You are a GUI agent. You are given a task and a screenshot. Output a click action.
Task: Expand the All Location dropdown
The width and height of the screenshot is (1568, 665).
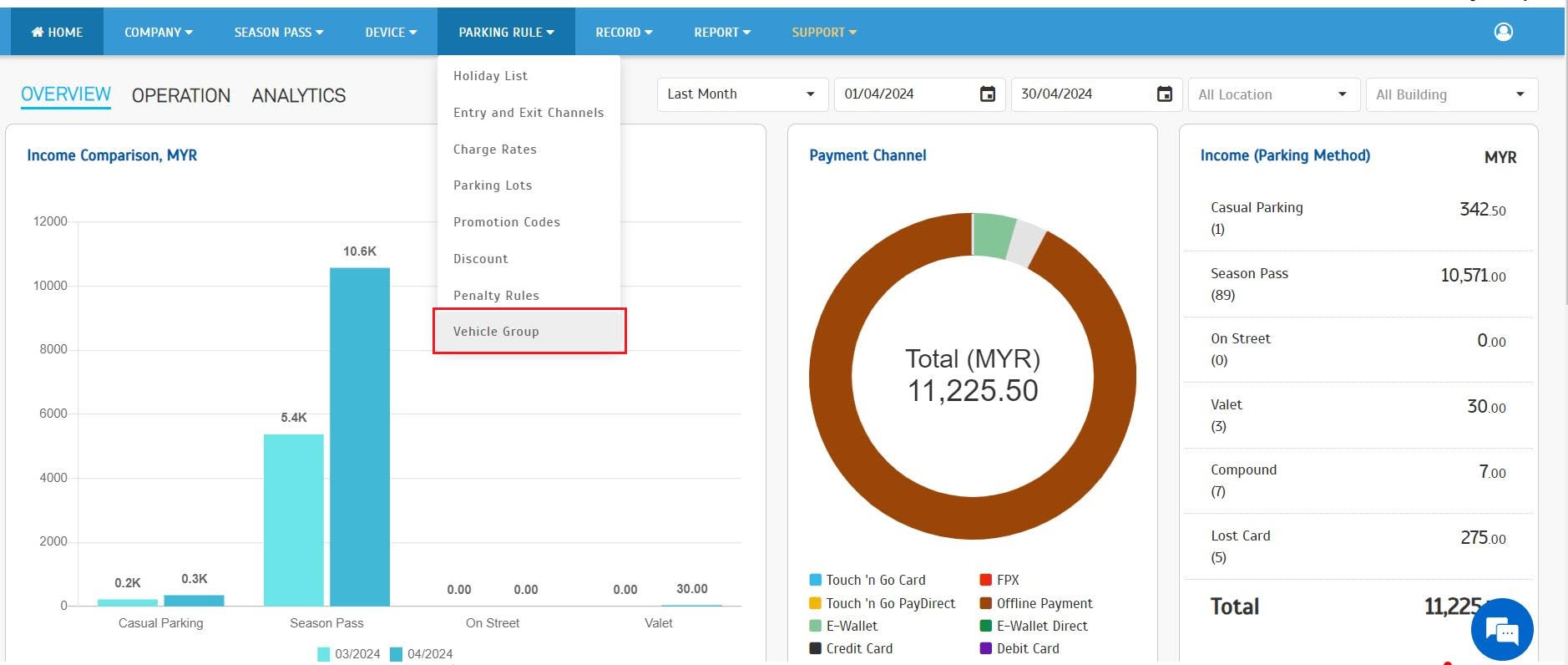[x=1272, y=94]
